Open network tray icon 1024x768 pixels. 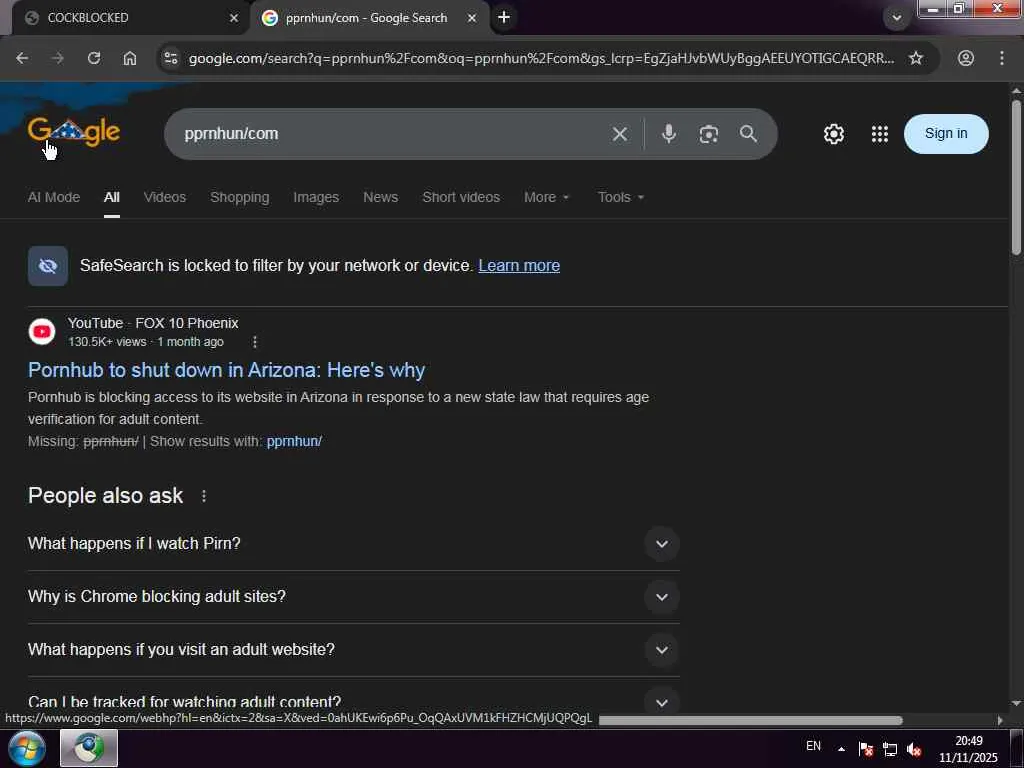889,749
